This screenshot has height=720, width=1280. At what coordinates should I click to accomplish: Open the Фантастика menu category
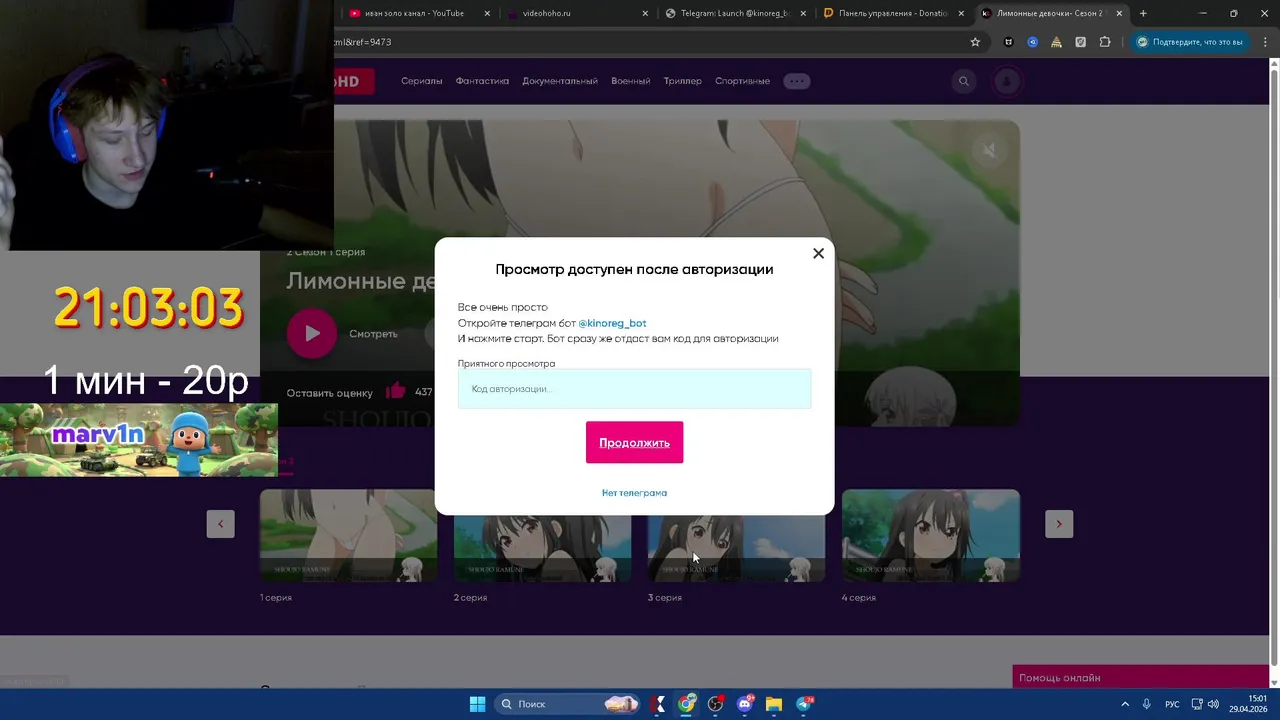click(x=482, y=81)
